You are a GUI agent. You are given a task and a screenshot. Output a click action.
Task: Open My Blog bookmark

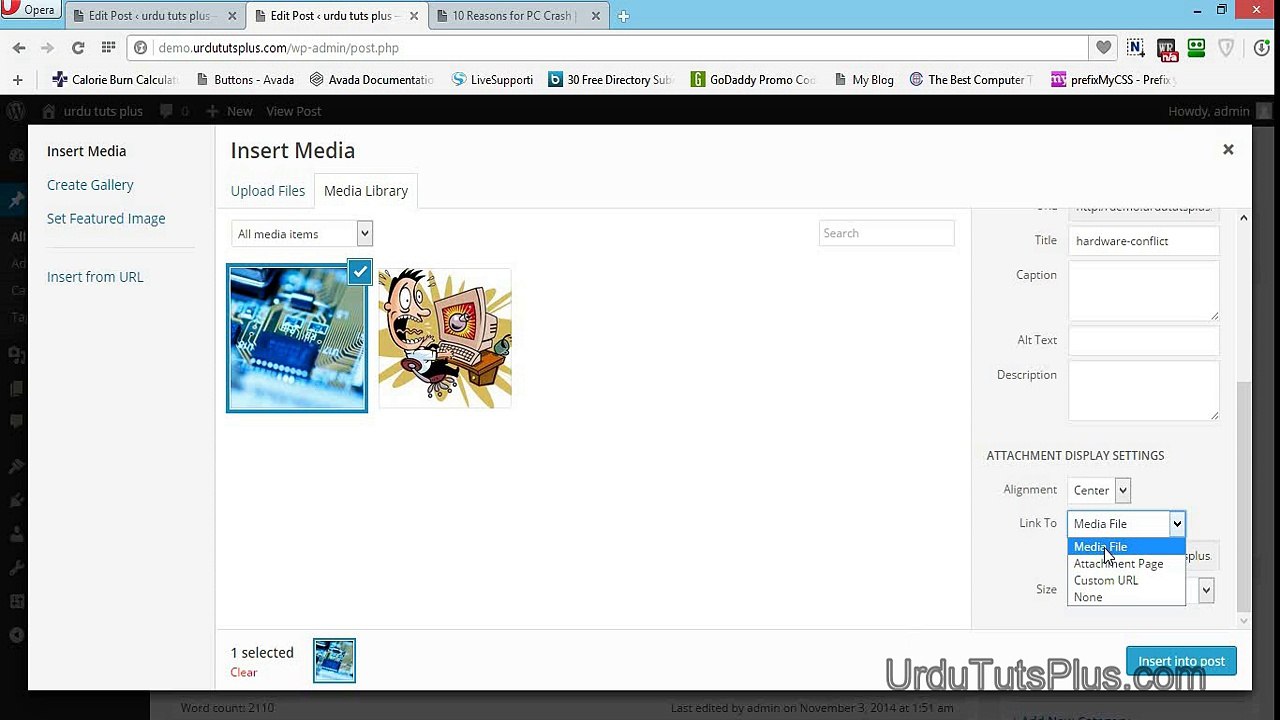point(863,79)
